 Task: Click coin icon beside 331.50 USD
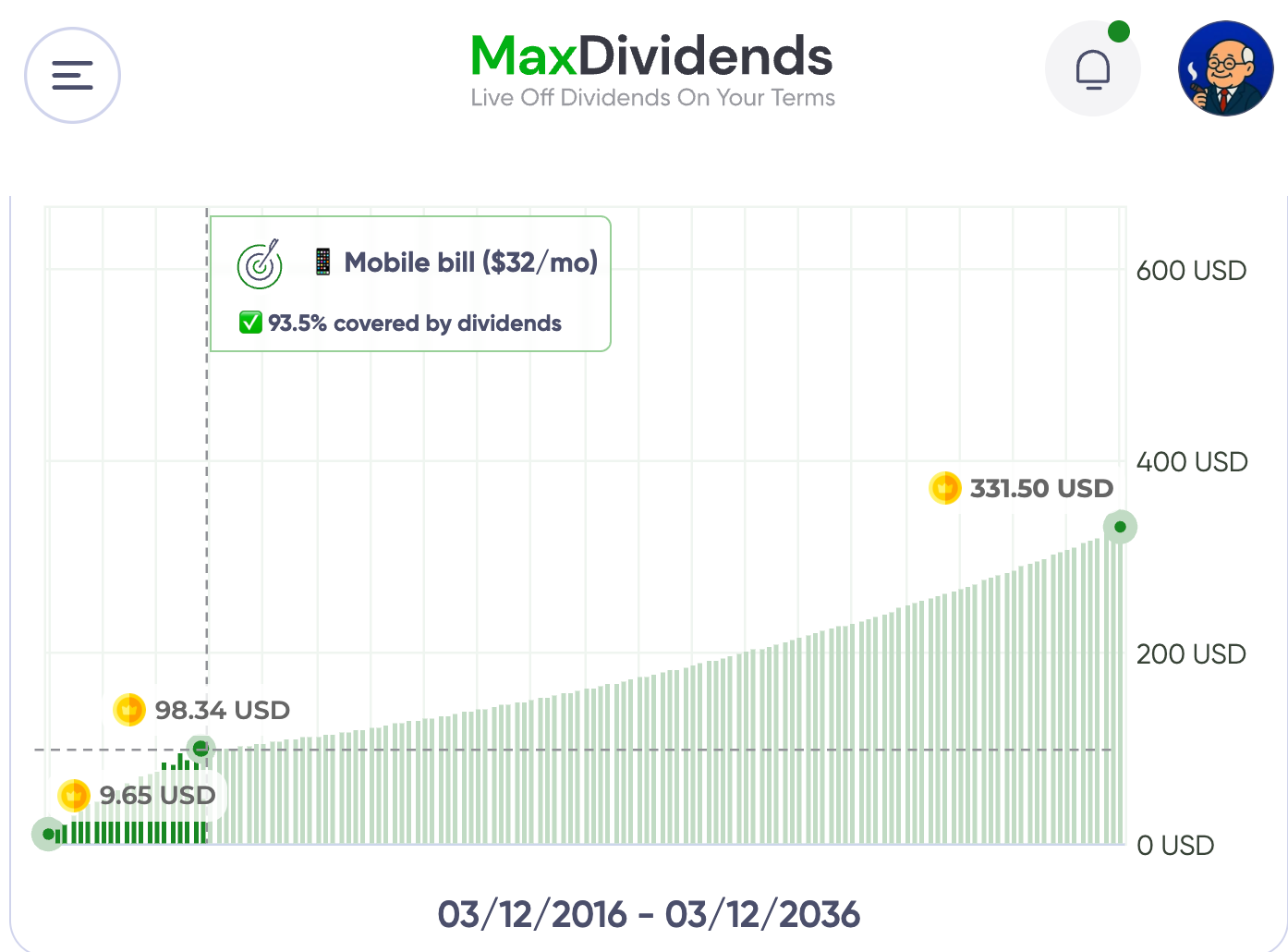click(945, 487)
